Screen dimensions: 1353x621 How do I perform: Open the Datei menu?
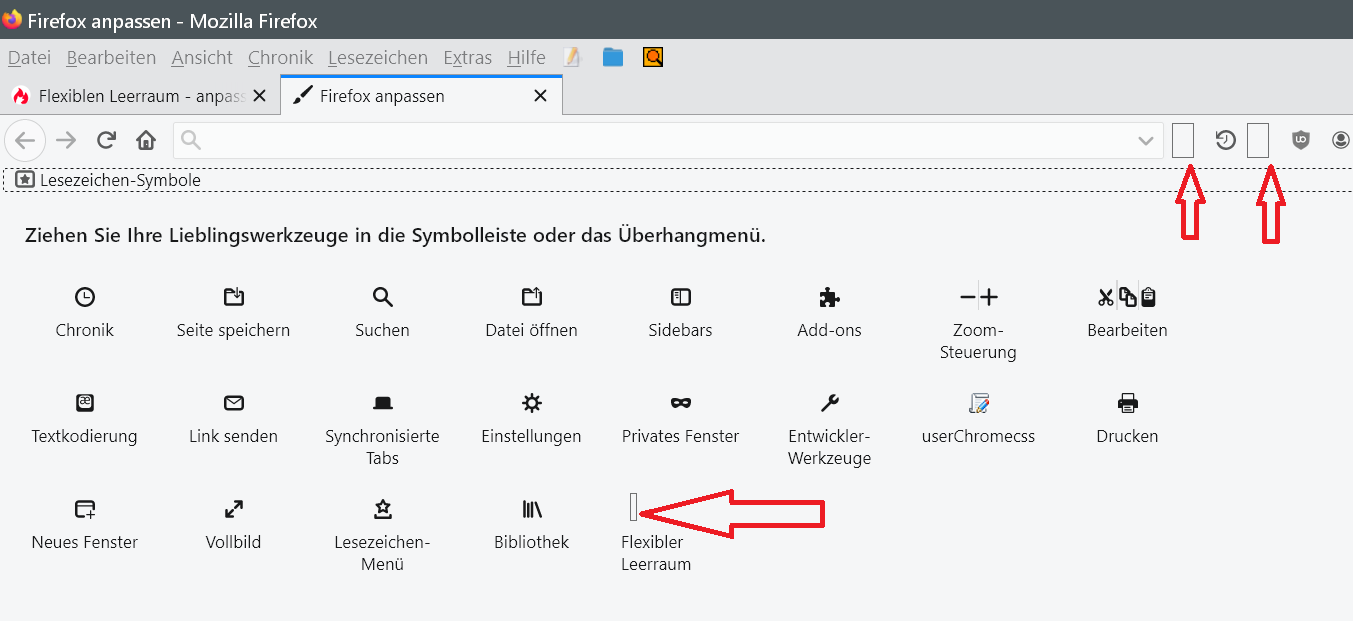29,58
